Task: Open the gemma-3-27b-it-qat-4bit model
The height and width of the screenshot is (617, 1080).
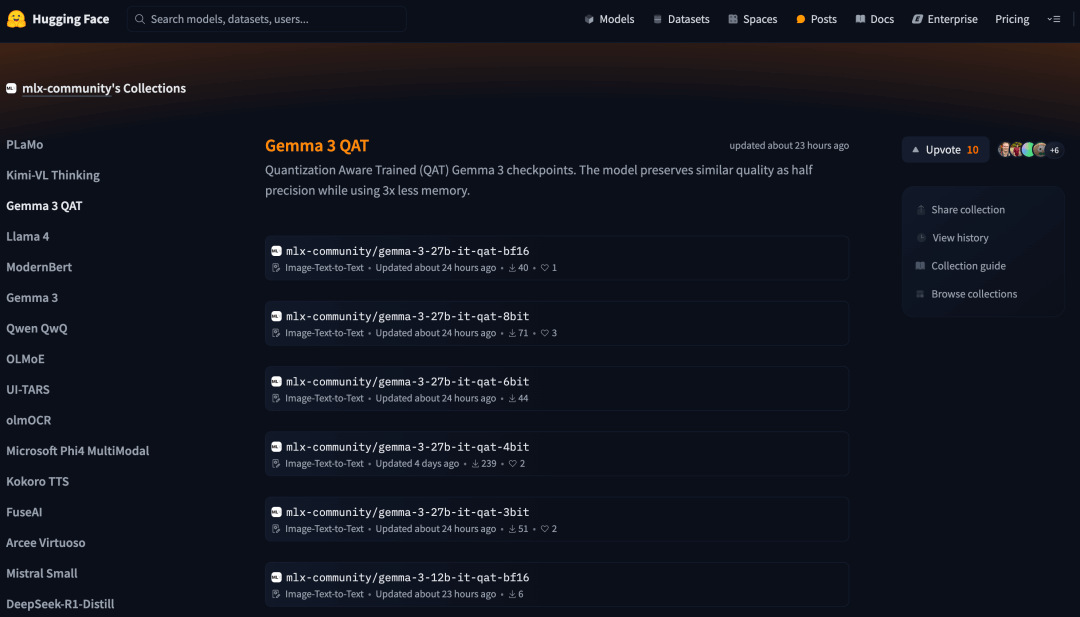Action: 407,447
